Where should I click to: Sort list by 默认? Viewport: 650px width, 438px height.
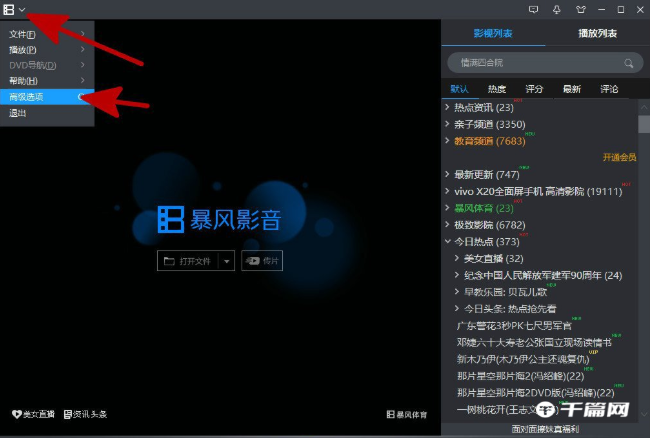[x=459, y=89]
